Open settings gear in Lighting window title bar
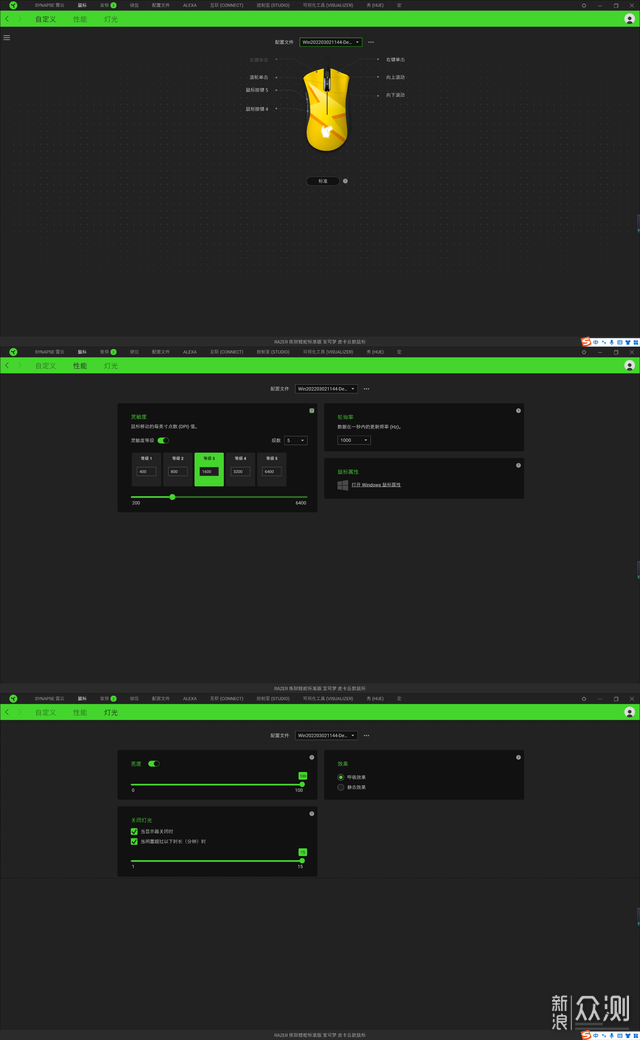 pos(584,698)
